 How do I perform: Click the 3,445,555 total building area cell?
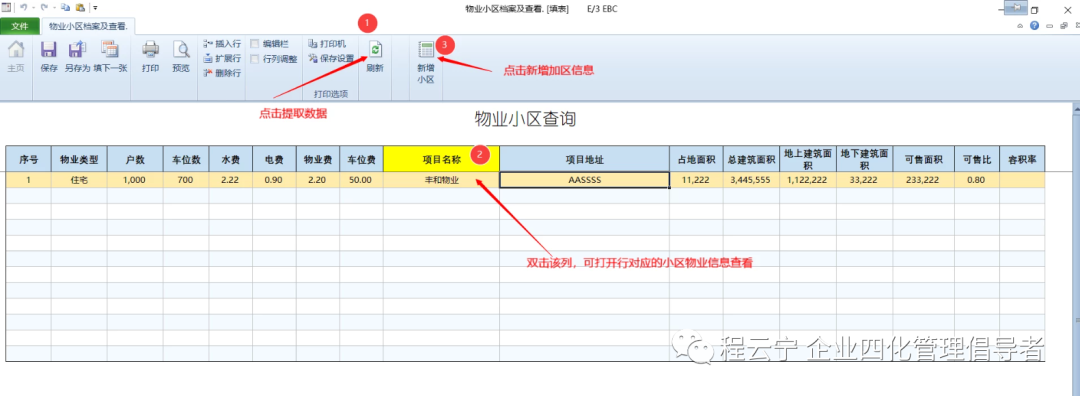click(751, 180)
